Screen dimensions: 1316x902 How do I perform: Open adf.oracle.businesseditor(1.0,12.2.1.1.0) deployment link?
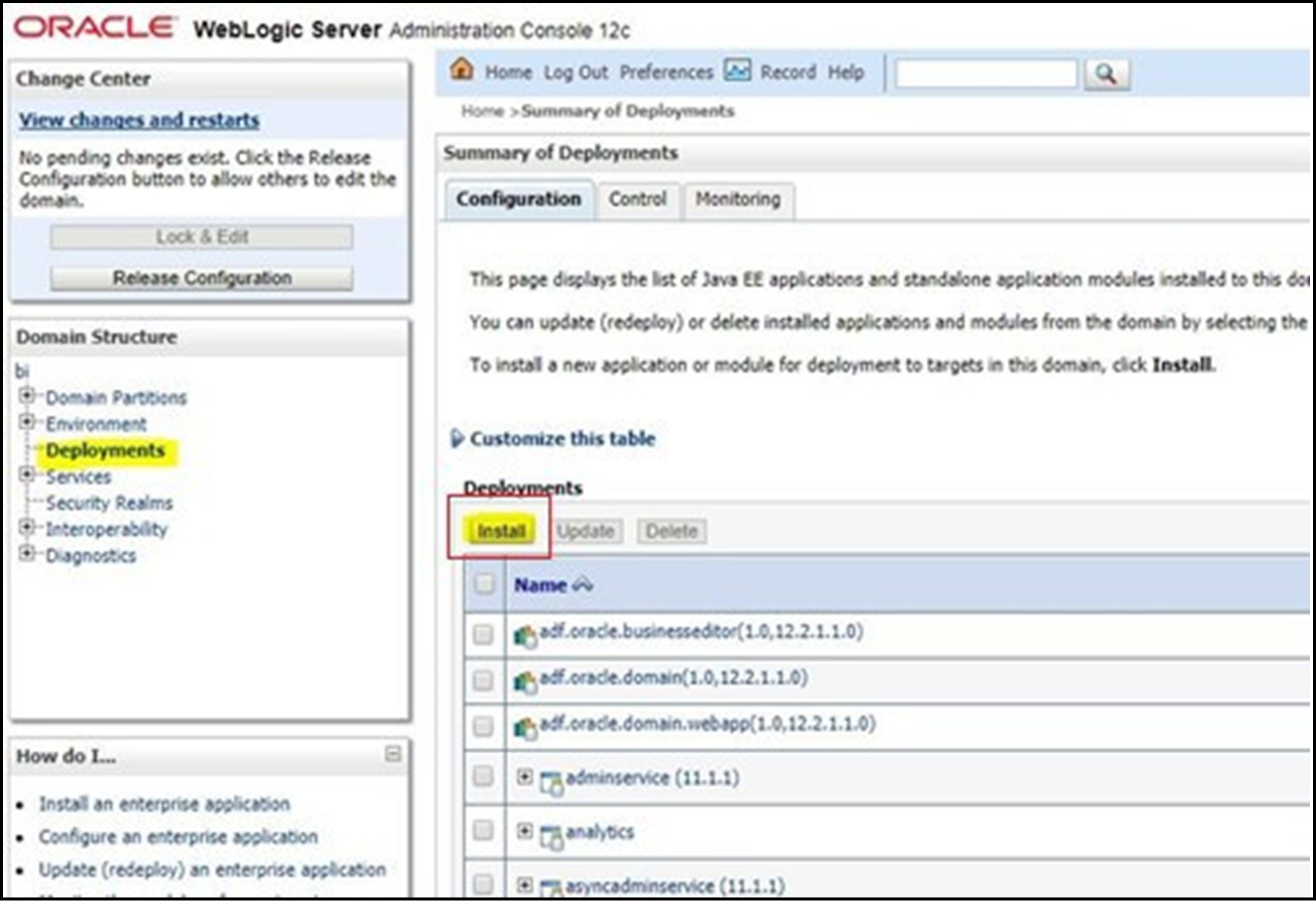coord(701,631)
